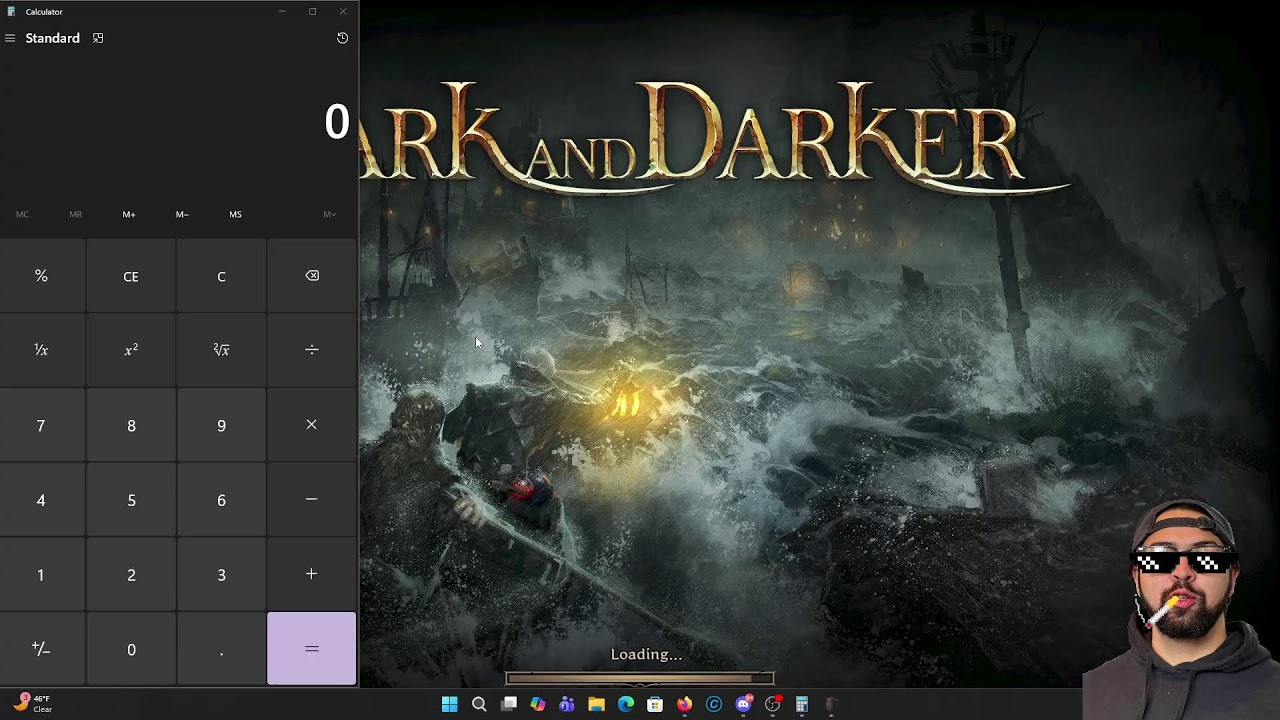This screenshot has width=1280, height=720.
Task: Open the Windows Start menu
Action: tap(449, 704)
